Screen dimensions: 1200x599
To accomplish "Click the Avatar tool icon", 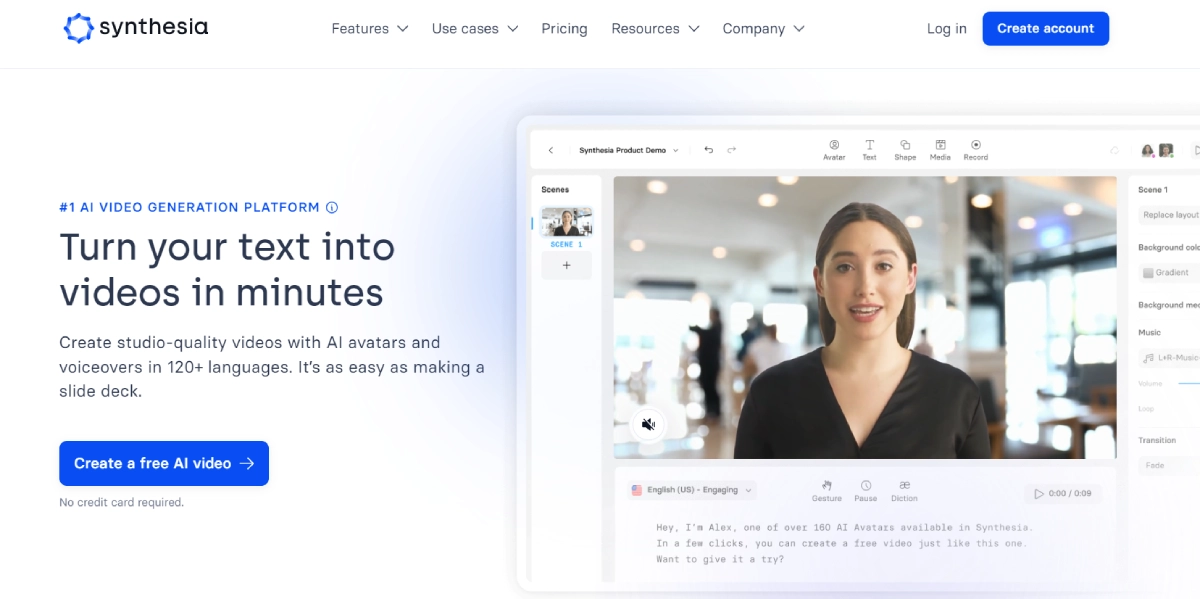I will click(x=834, y=146).
